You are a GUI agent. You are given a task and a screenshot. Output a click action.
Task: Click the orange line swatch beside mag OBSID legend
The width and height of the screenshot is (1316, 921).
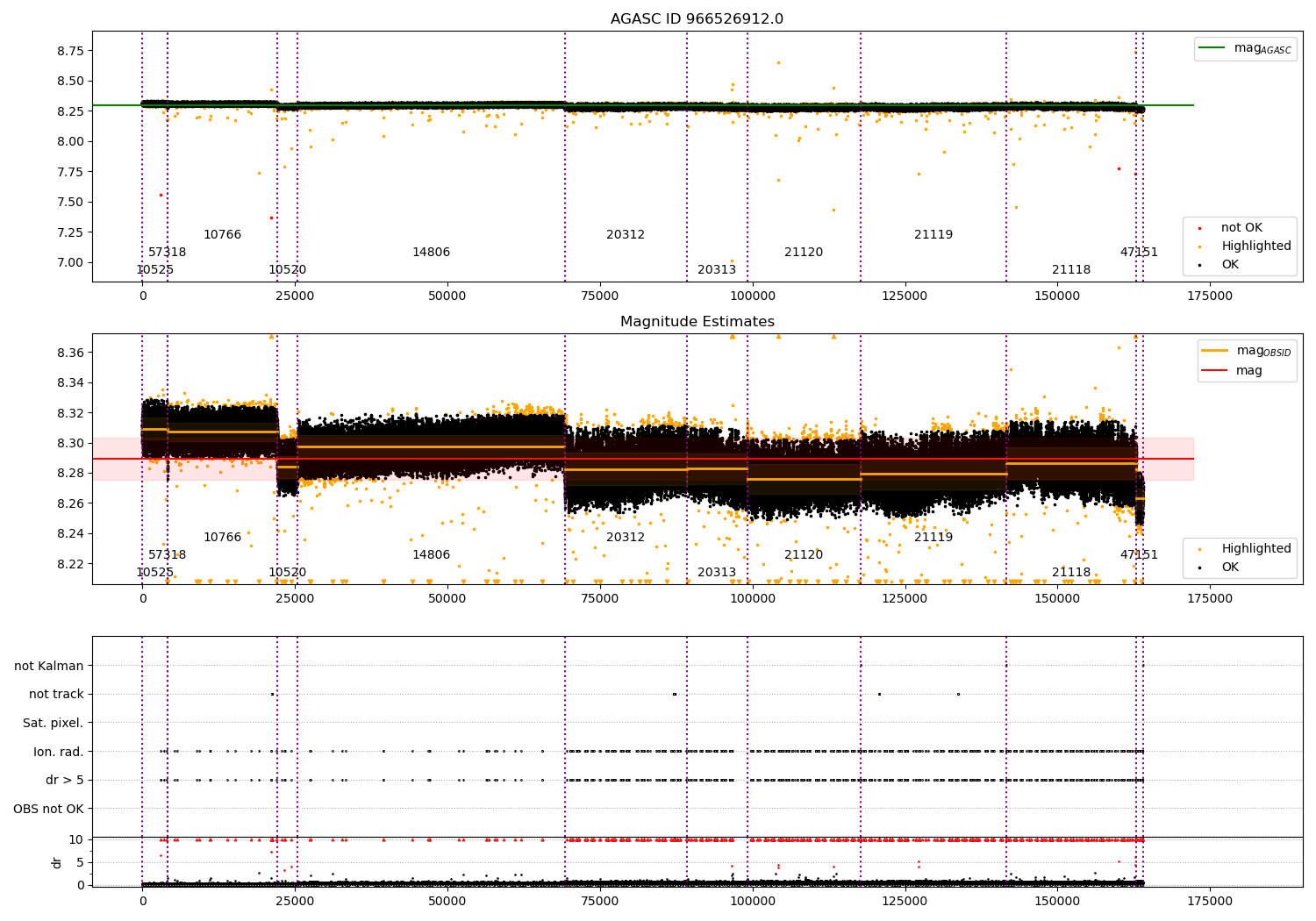pos(1215,351)
